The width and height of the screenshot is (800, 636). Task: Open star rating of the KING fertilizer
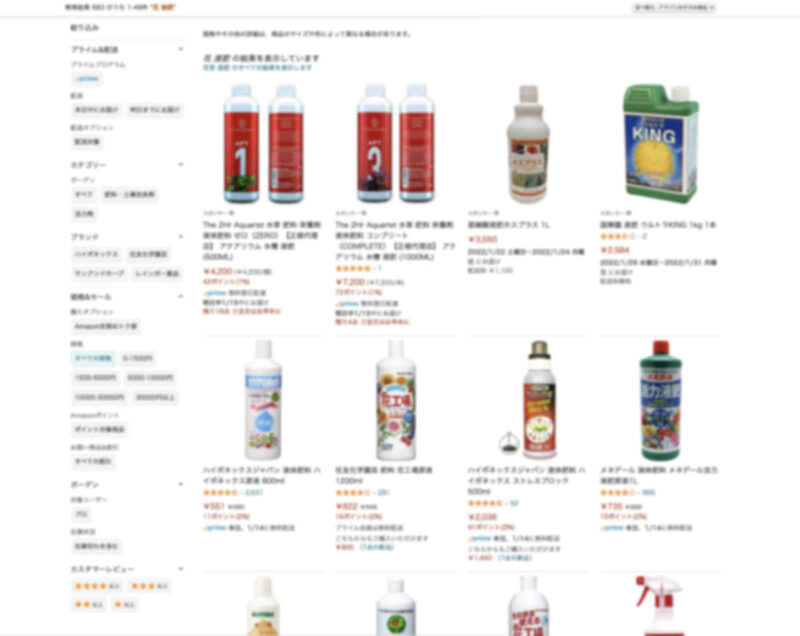[617, 236]
